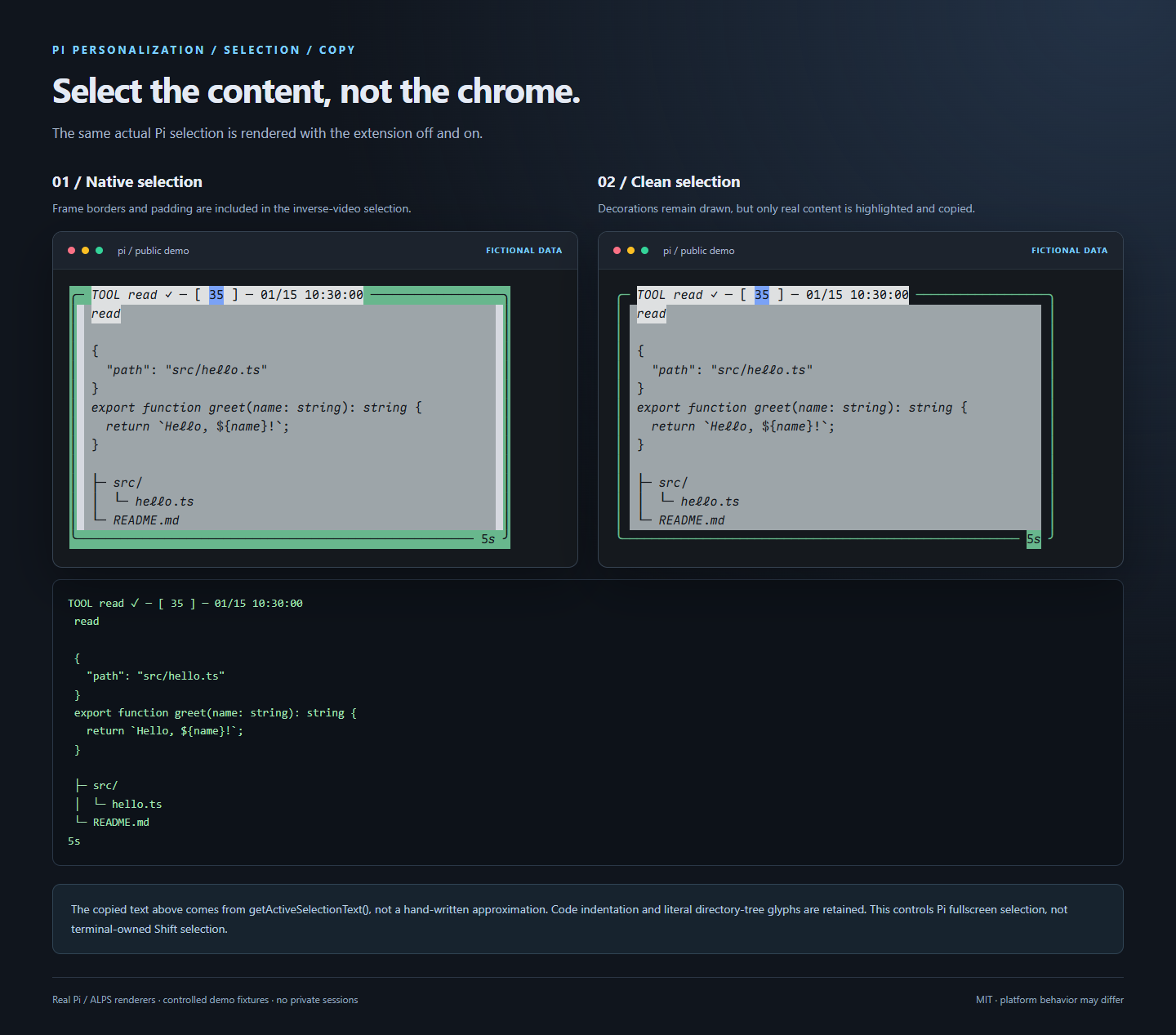Click "hello.ts" tree entry in Native selection terminal
This screenshot has width=1176, height=1035.
coord(165,502)
